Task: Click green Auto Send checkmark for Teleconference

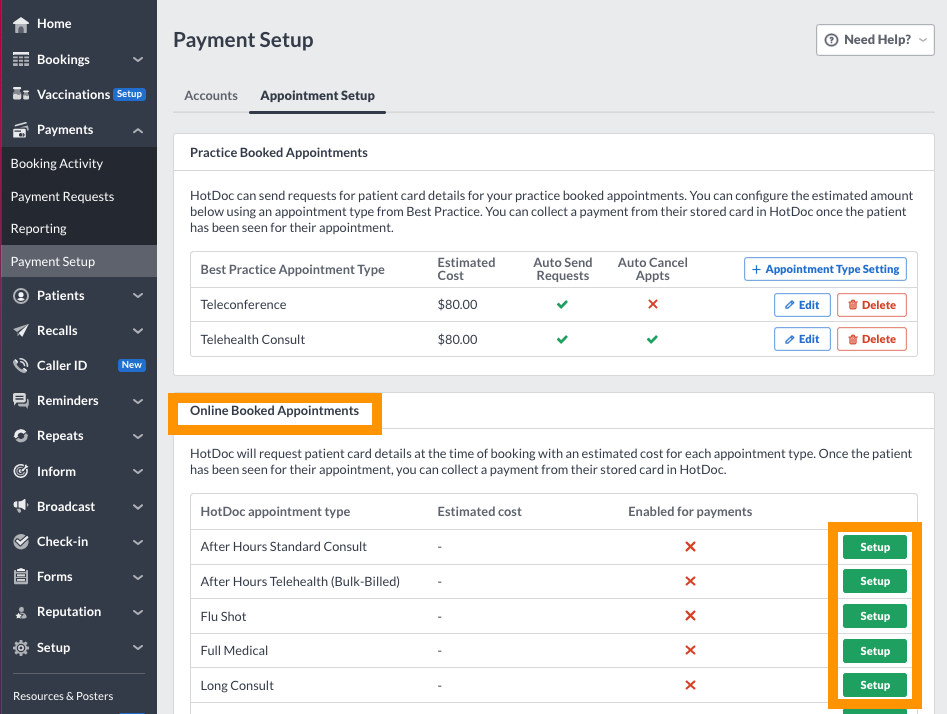Action: click(562, 304)
